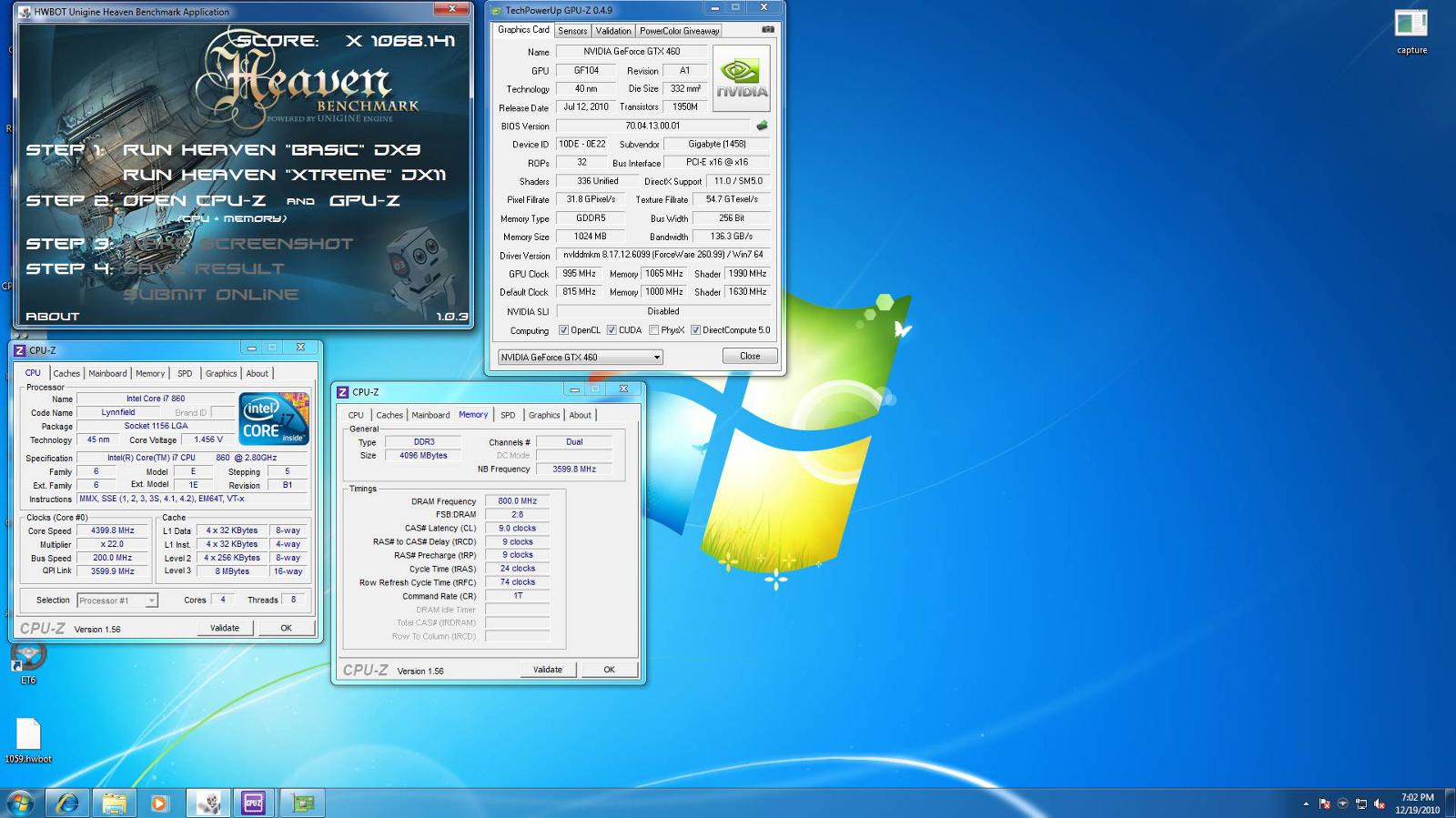
Task: Click the Show desktop strip
Action: click(1451, 803)
